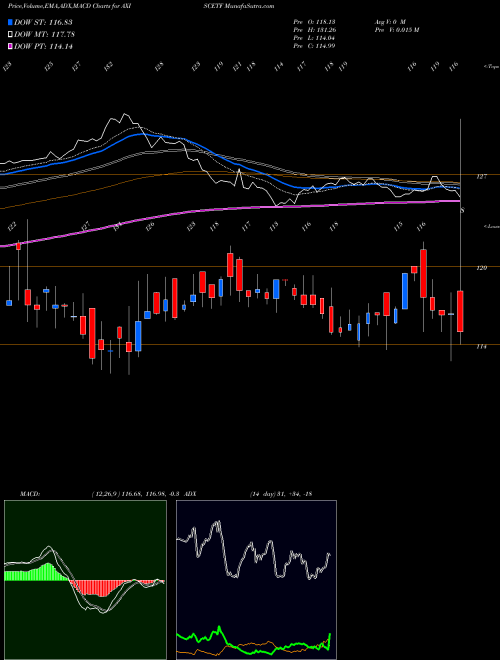Image resolution: width=500 pixels, height=660 pixels.
Task: Click the blue DOW ST legend swatch
Action: coord(11,22)
